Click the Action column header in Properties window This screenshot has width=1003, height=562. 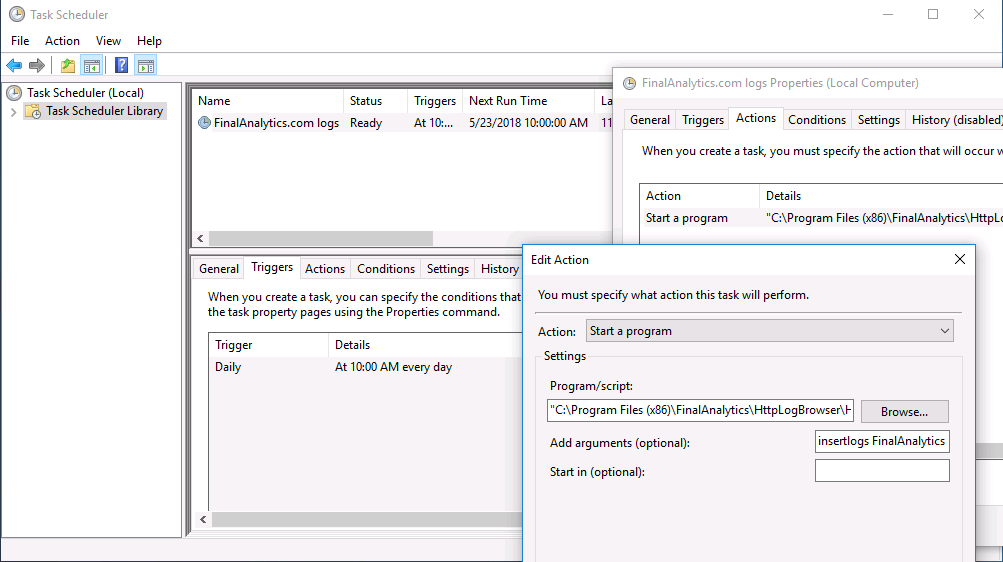(x=699, y=196)
